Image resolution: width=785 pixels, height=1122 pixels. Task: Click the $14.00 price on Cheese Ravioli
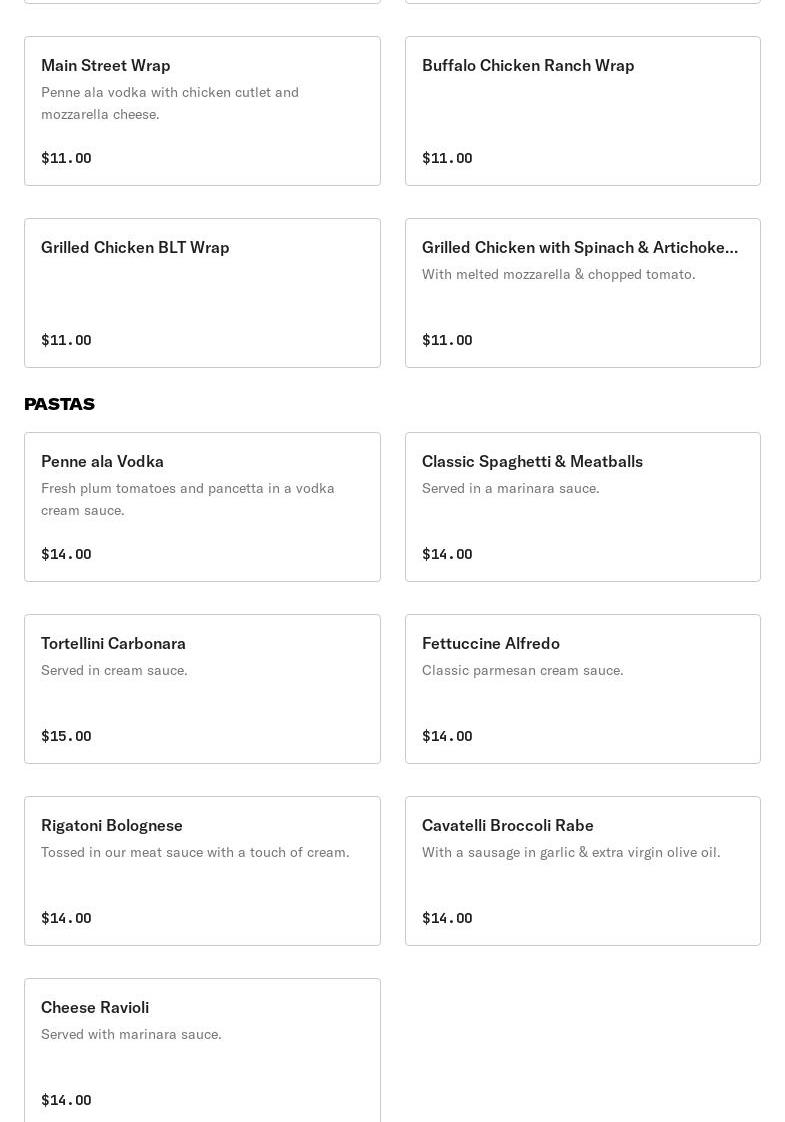(x=66, y=1100)
